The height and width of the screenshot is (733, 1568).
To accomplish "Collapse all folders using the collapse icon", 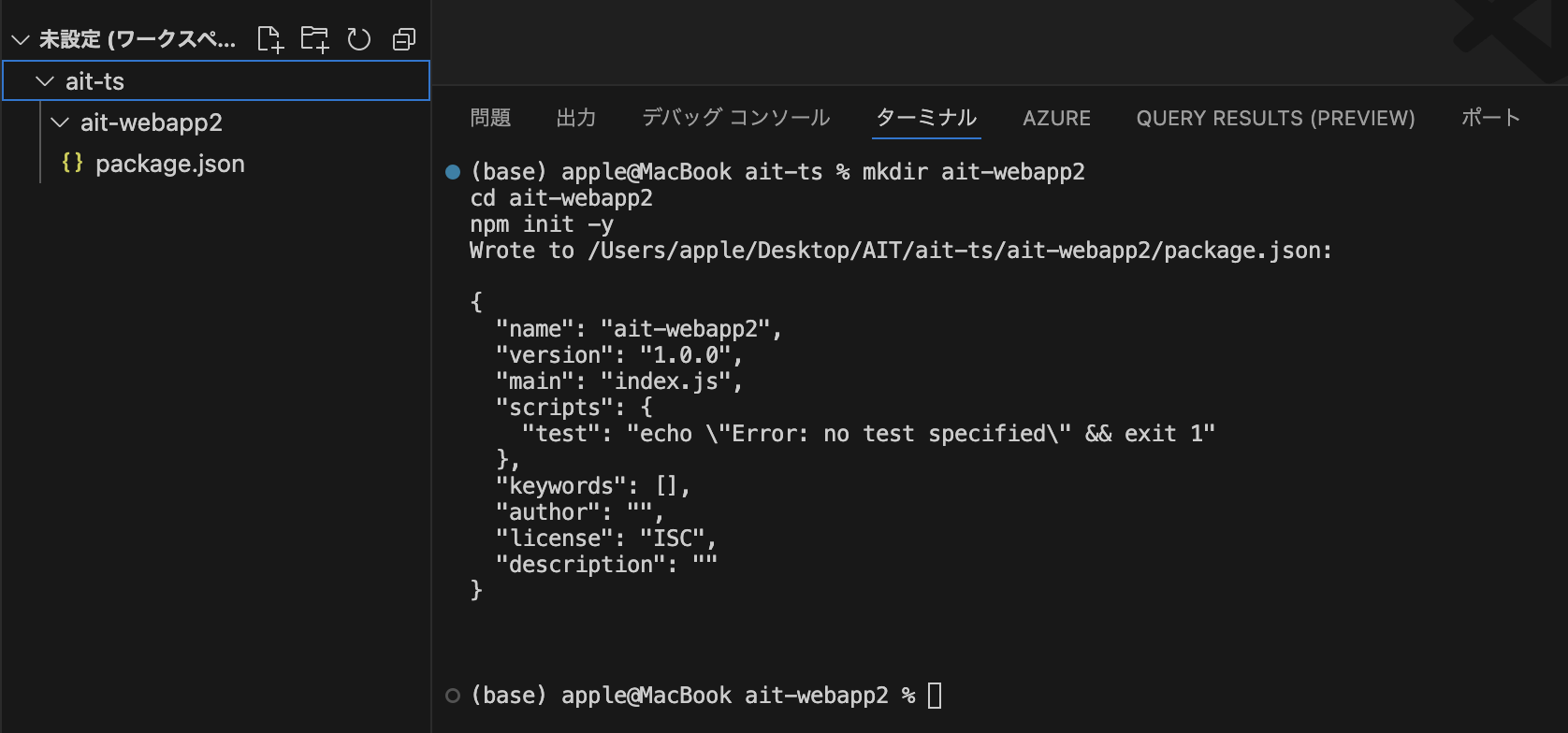I will click(x=404, y=39).
